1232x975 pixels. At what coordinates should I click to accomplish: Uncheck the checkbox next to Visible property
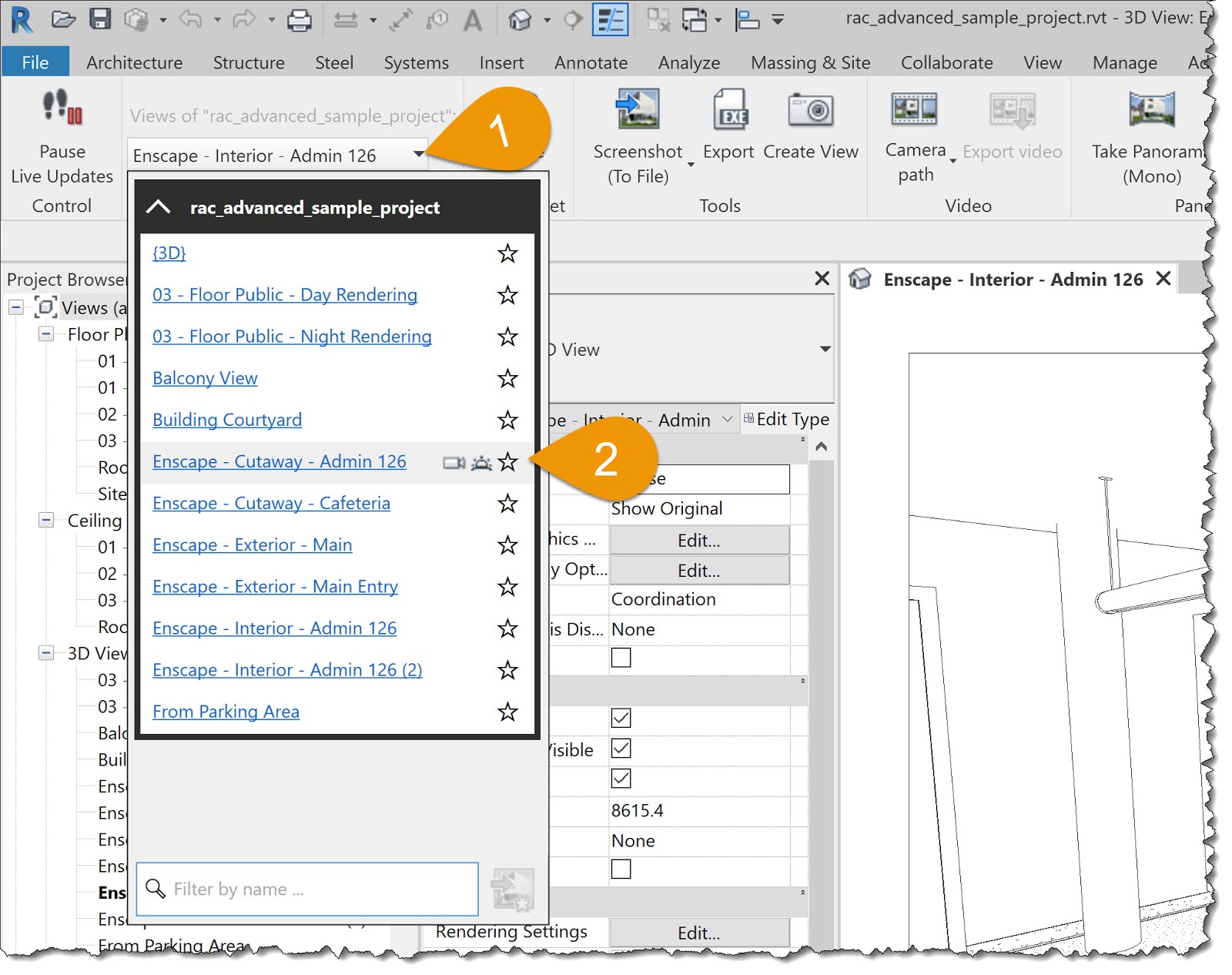pyautogui.click(x=621, y=749)
